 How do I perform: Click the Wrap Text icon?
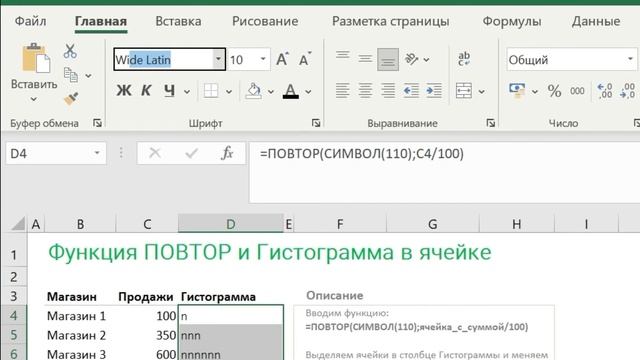464,59
